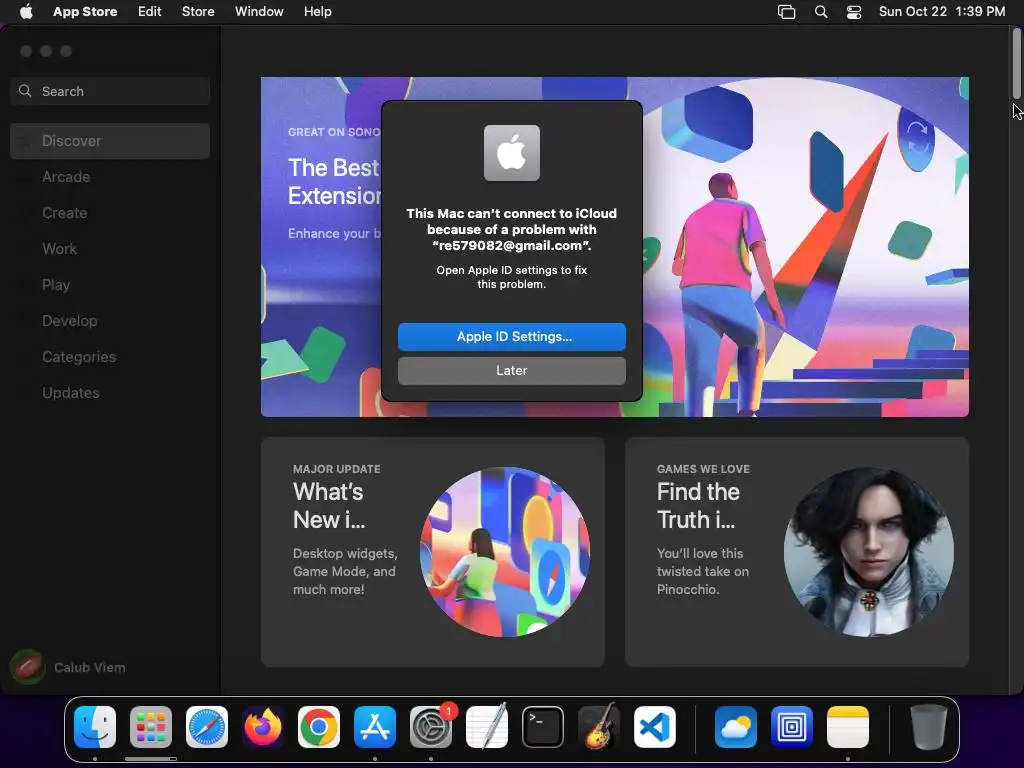The width and height of the screenshot is (1024, 768).
Task: Open the Help menu
Action: (x=317, y=12)
